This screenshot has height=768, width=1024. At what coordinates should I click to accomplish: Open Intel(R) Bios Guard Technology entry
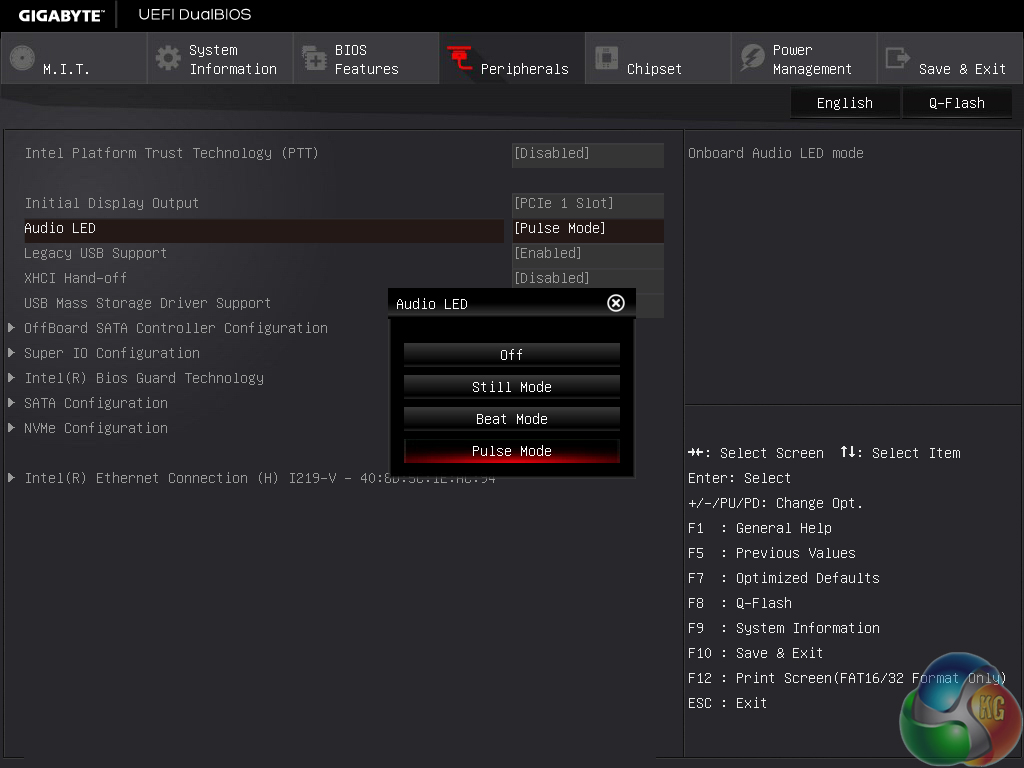144,378
